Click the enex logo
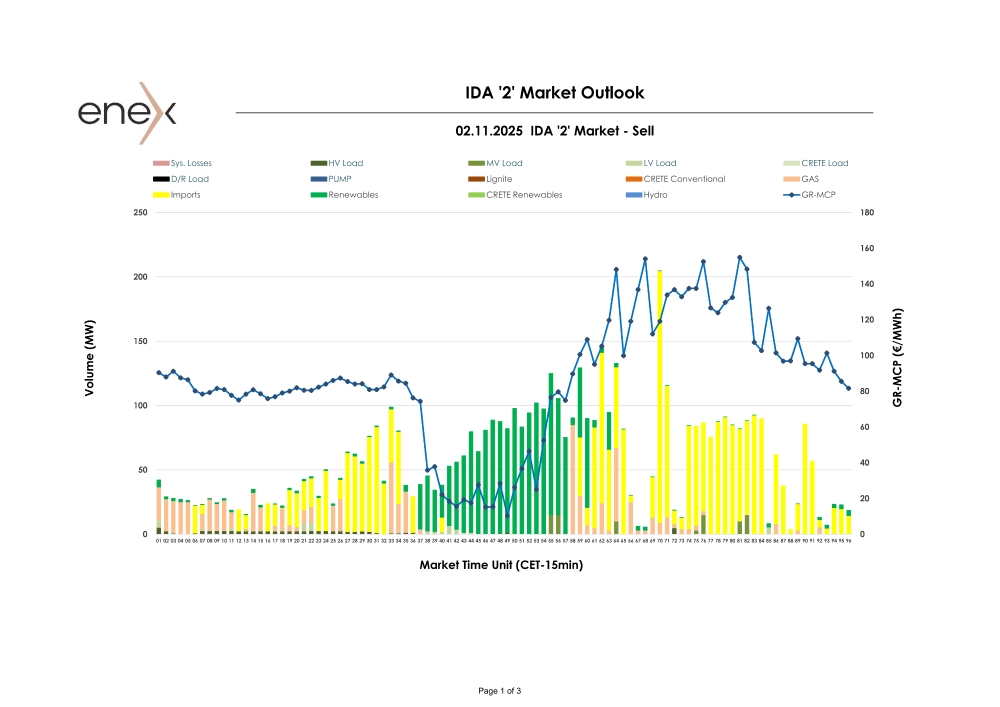Viewport: 1000px width, 707px height. pyautogui.click(x=127, y=111)
